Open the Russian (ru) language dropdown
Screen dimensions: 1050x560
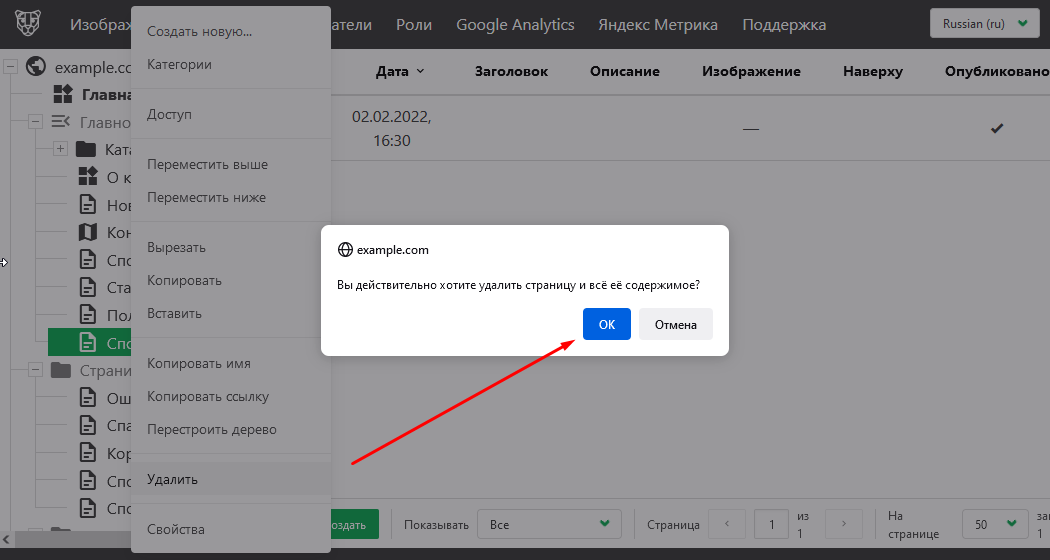click(x=984, y=23)
